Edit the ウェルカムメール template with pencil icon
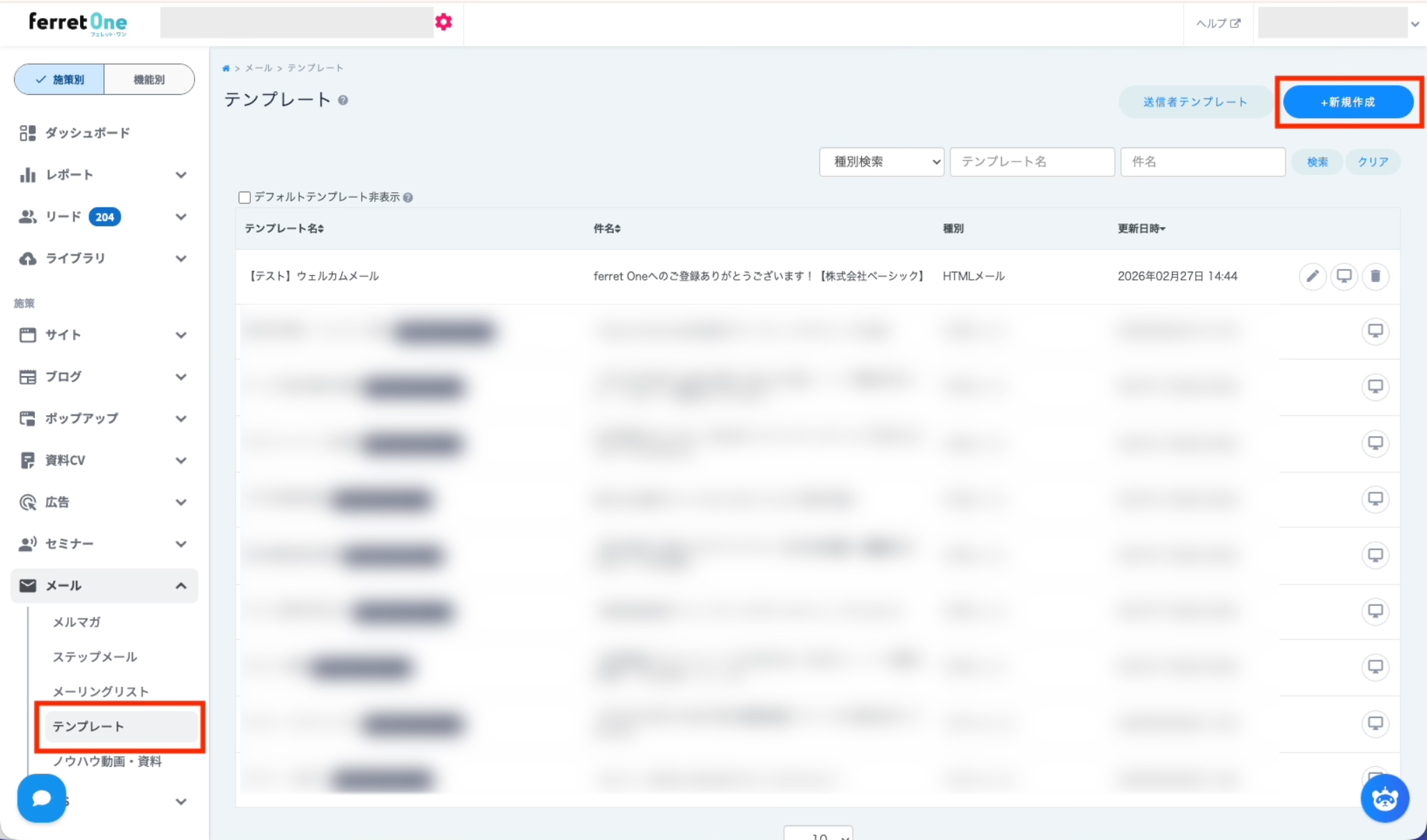 pyautogui.click(x=1312, y=277)
